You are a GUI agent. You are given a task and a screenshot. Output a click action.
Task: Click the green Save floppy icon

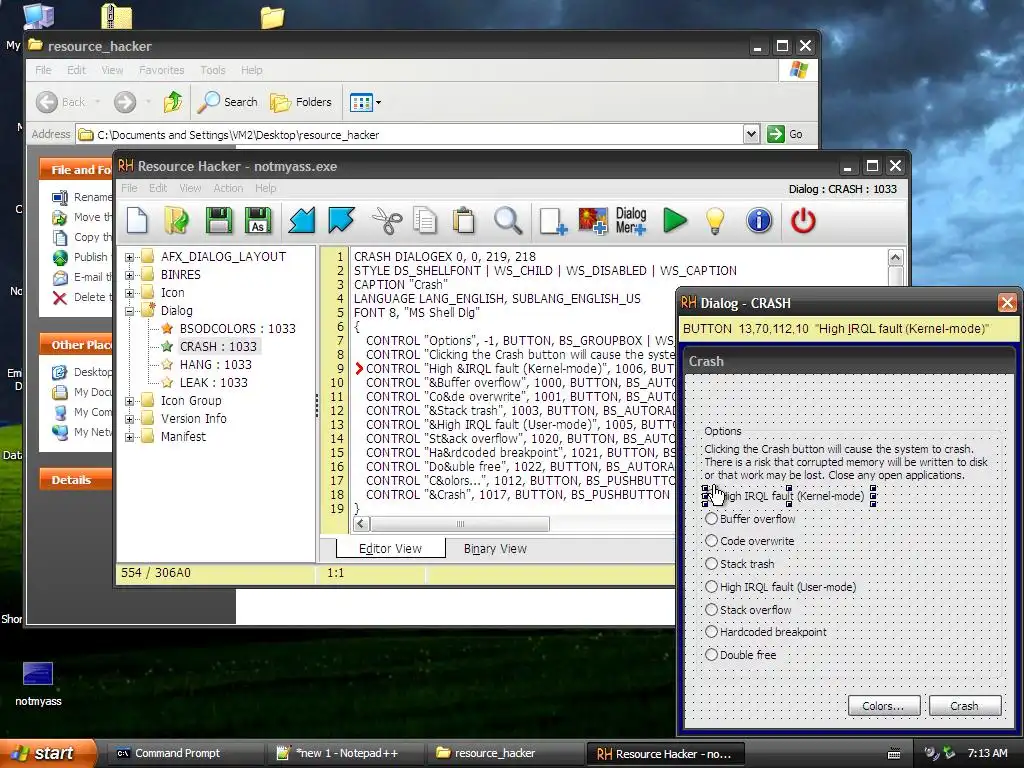coord(218,220)
